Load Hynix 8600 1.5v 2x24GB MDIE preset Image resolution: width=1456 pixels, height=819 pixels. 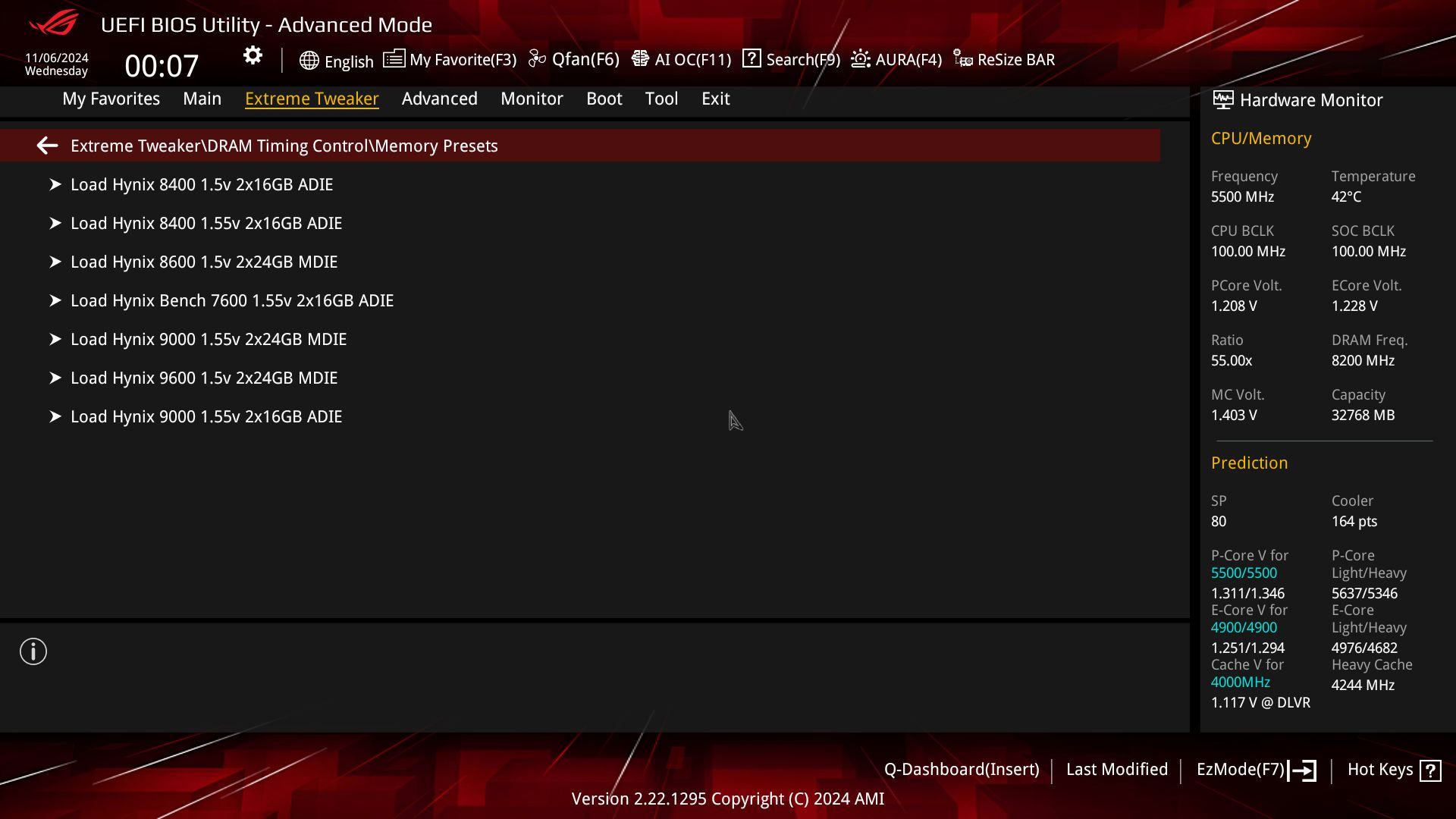point(204,262)
